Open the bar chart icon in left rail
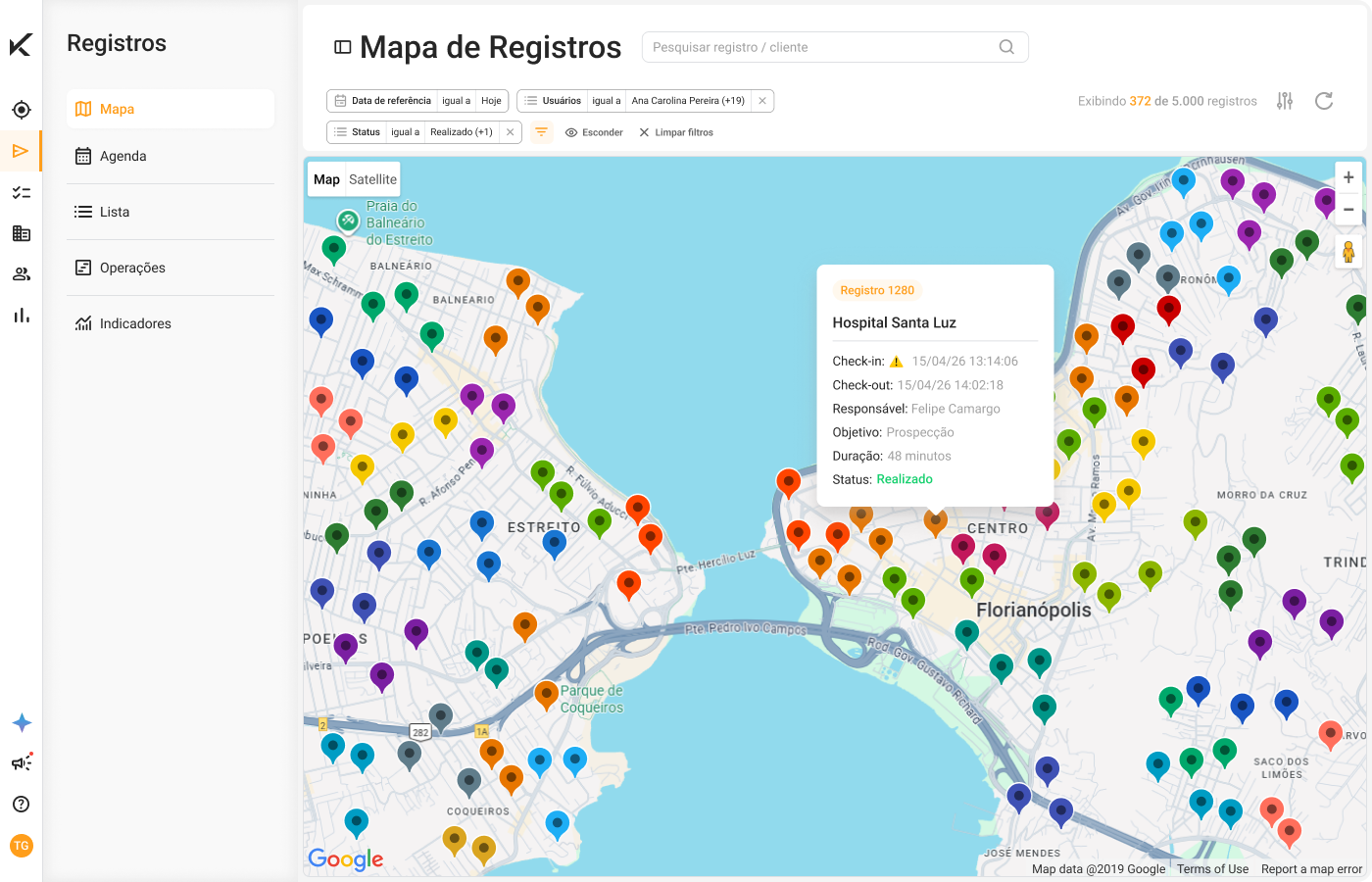1372x882 pixels. (21, 316)
